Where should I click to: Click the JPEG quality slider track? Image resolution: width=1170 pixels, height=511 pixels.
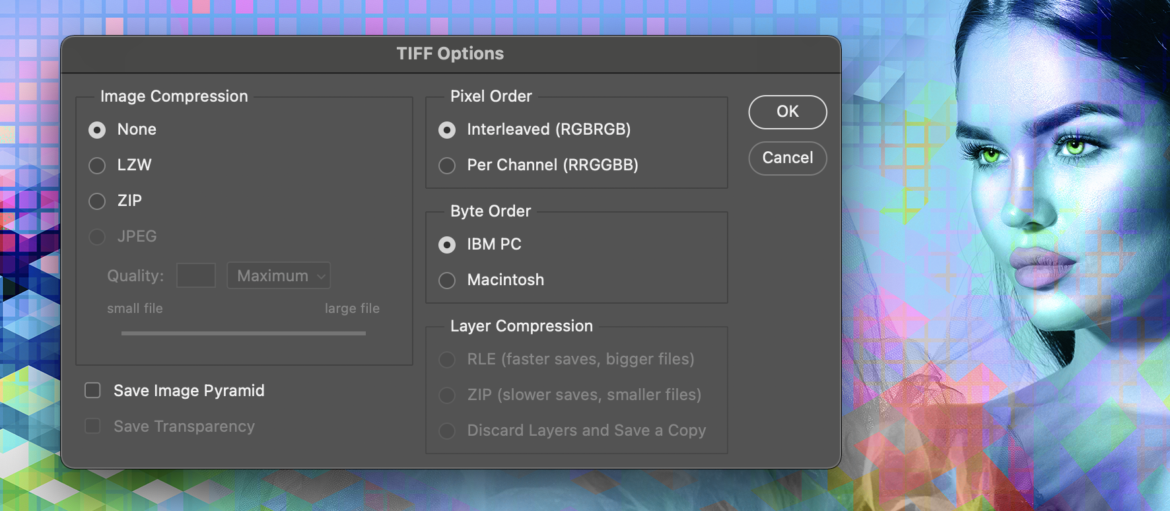pos(243,333)
